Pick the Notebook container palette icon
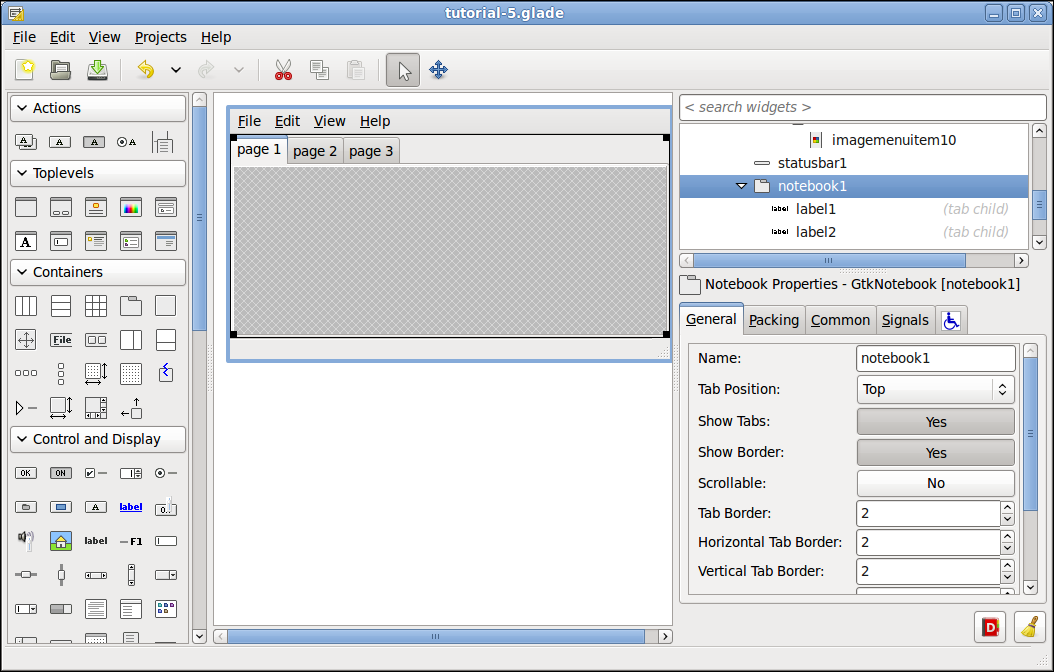 (x=130, y=306)
